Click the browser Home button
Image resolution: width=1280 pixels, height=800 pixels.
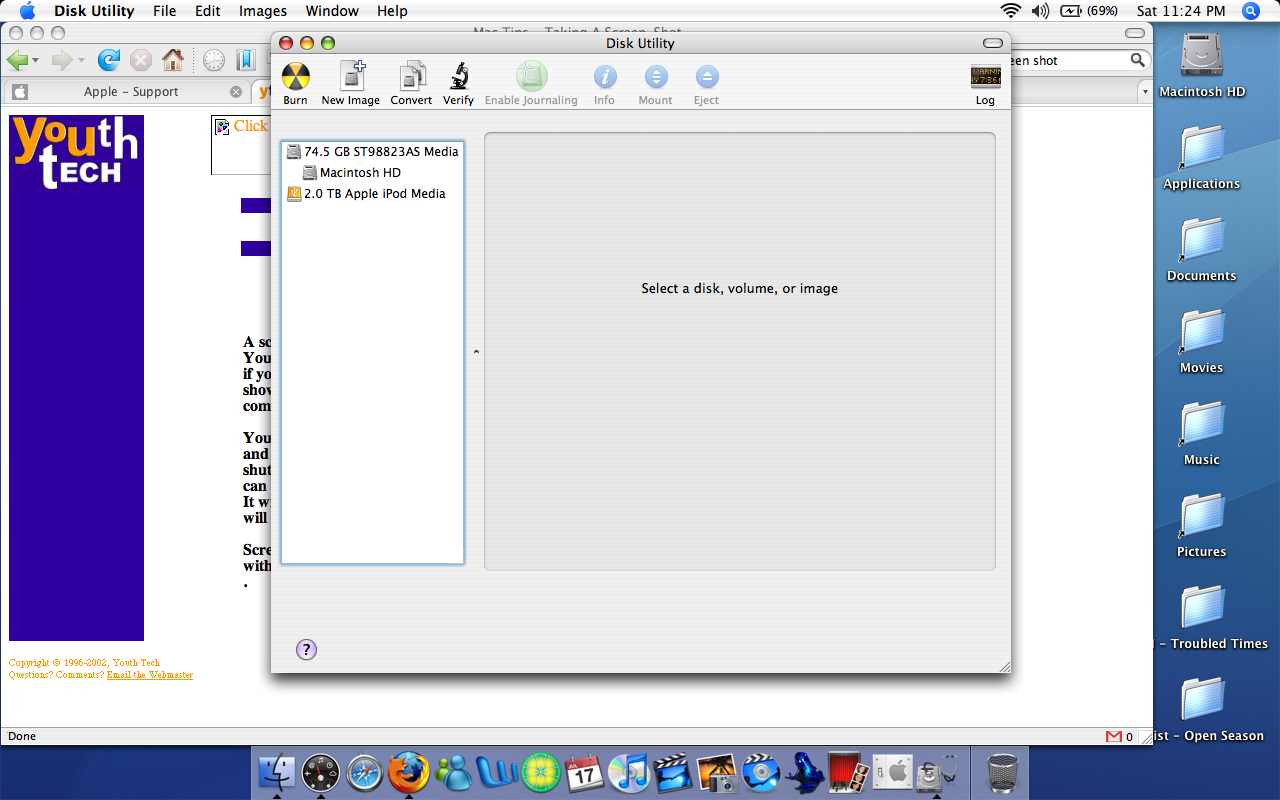pos(173,60)
